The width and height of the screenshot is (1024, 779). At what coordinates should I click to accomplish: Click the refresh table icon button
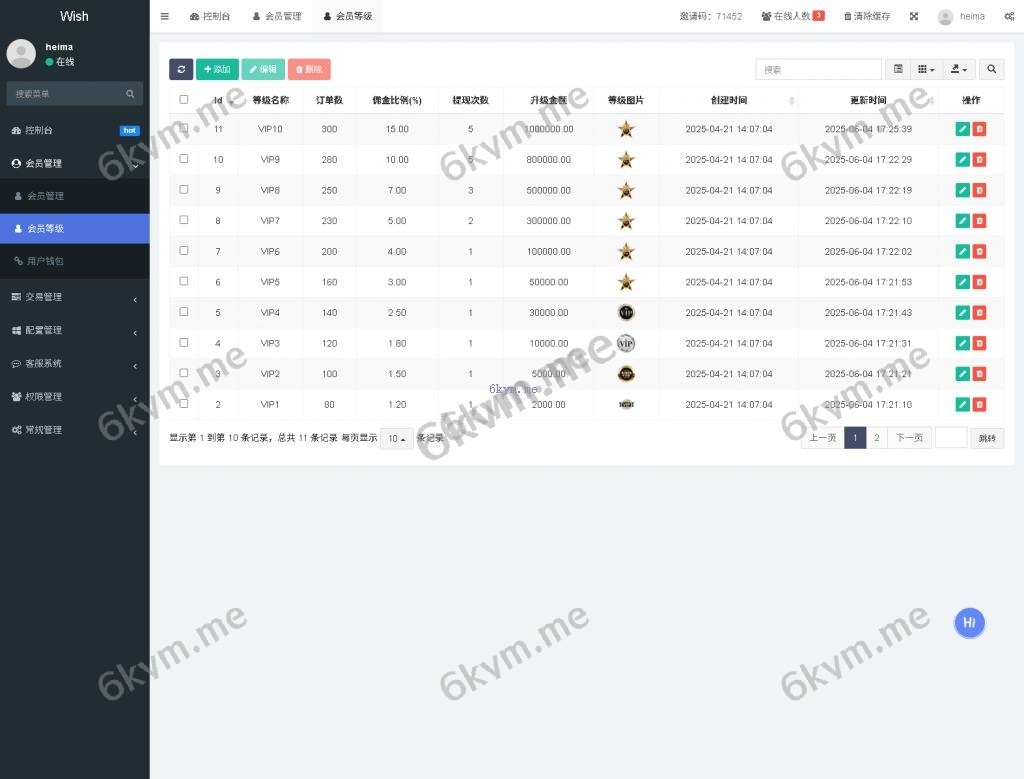pos(181,69)
